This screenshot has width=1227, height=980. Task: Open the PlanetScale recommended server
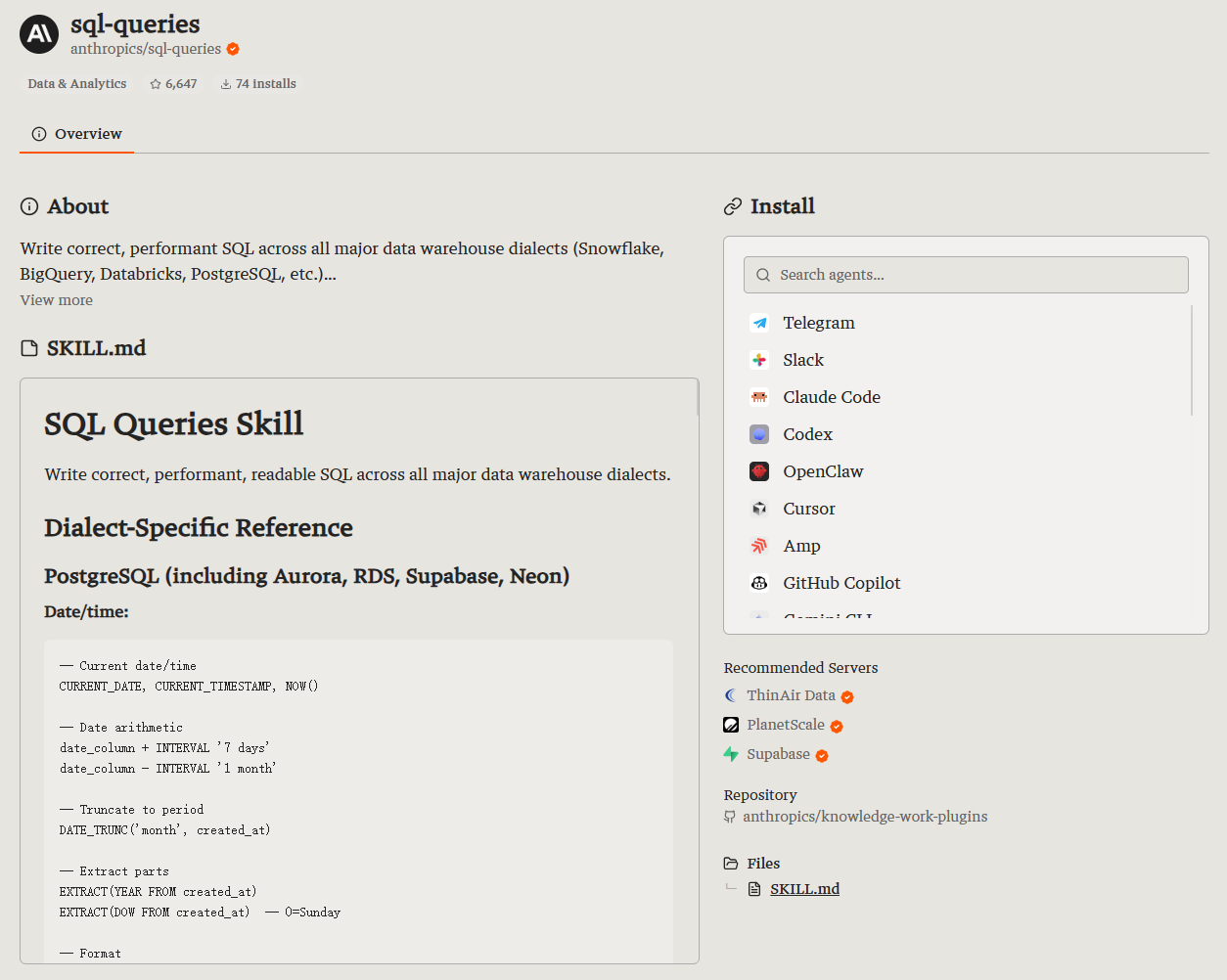[784, 725]
